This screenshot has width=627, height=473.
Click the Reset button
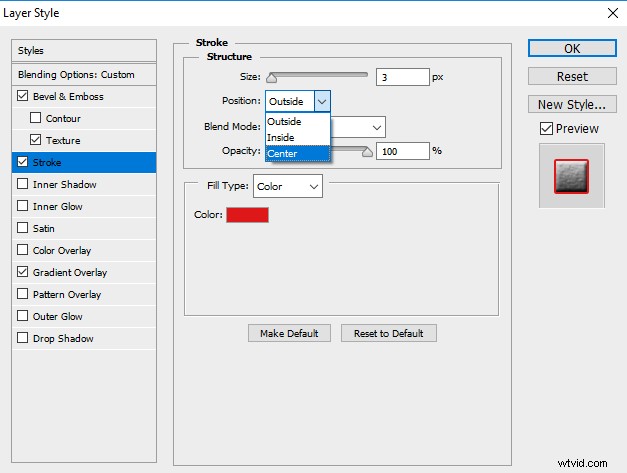tap(572, 76)
